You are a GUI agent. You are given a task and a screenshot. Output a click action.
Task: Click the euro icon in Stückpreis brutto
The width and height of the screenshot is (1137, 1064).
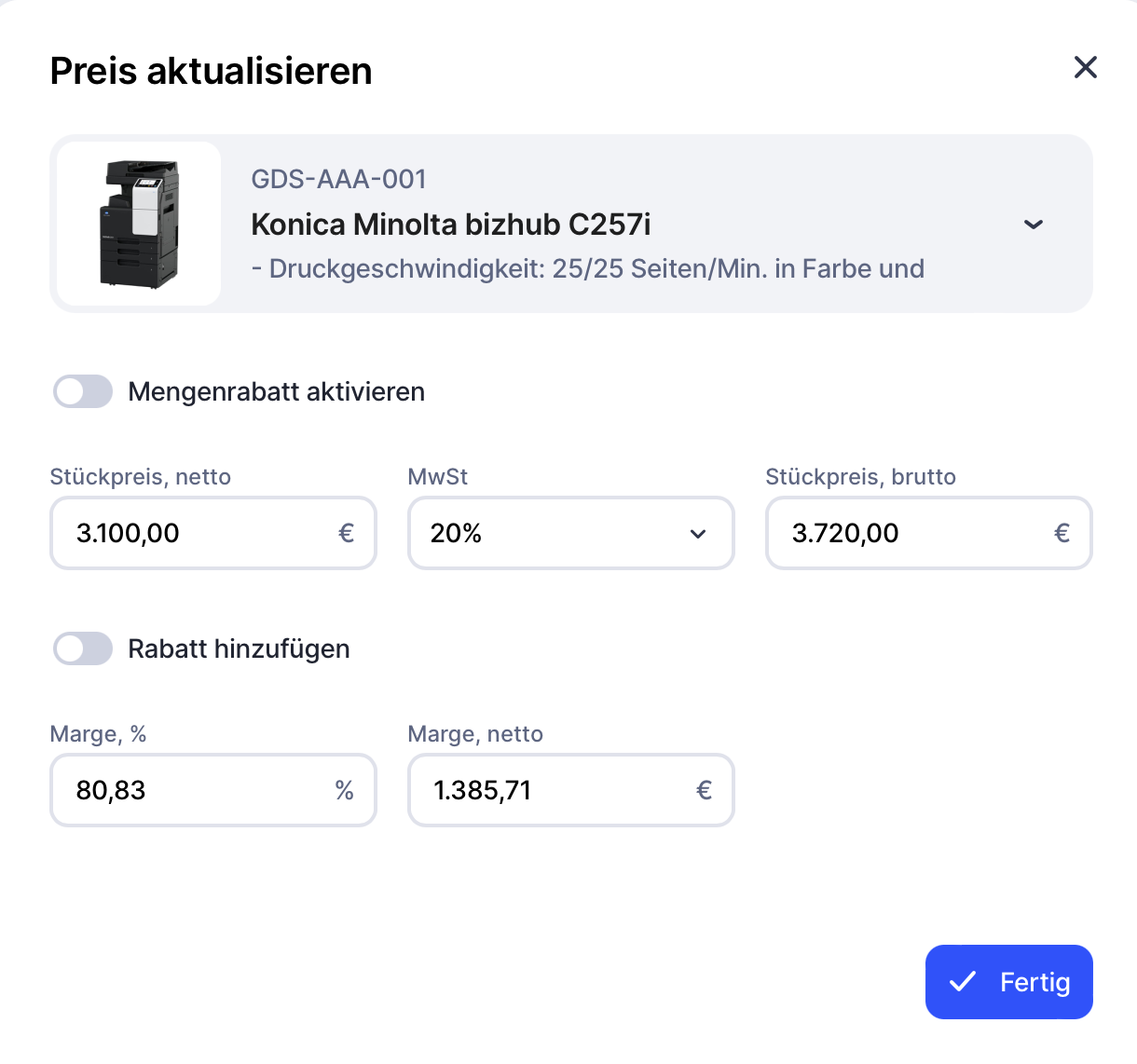click(x=1062, y=533)
